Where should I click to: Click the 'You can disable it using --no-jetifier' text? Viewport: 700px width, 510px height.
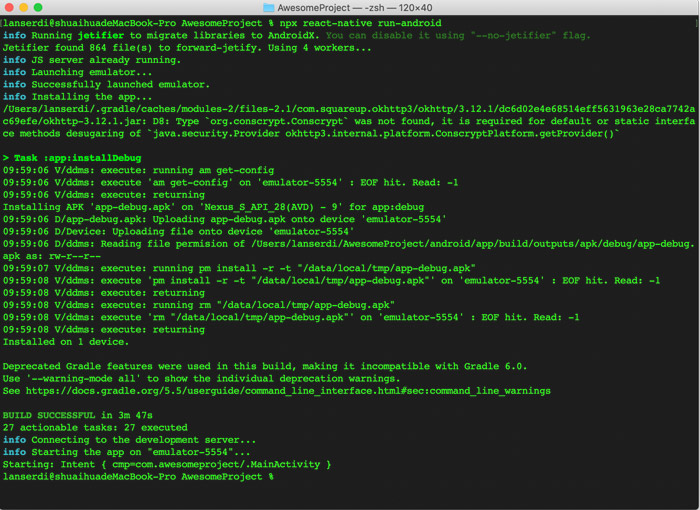(458, 35)
